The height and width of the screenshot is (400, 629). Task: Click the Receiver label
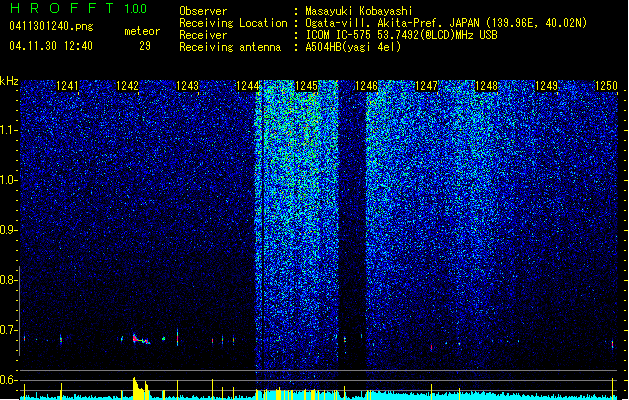203,35
